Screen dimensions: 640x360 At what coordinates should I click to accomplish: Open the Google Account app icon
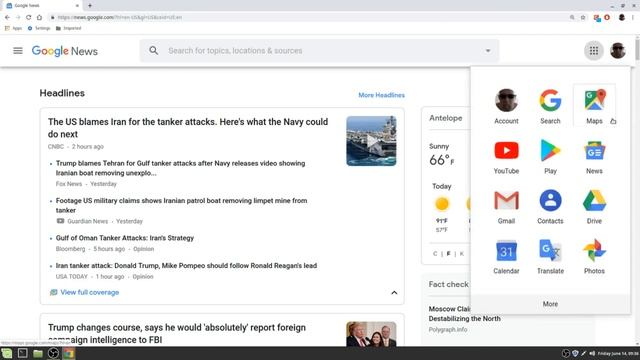click(506, 106)
